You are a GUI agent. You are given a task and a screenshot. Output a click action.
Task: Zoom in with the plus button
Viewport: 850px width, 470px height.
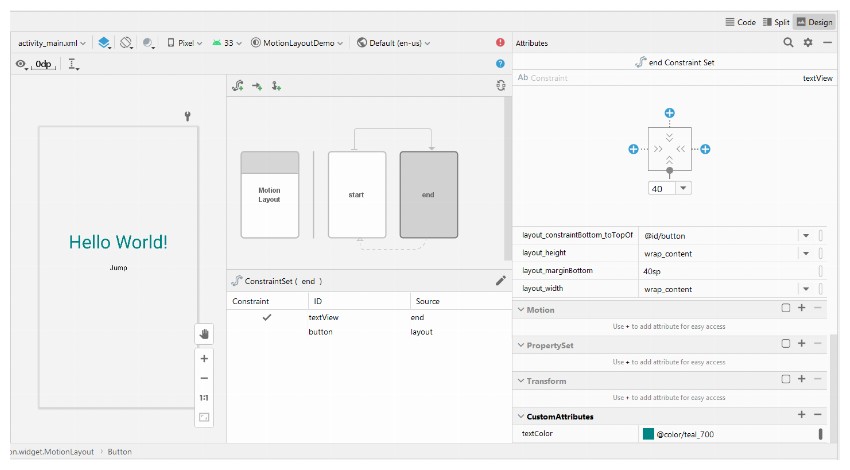tap(204, 358)
